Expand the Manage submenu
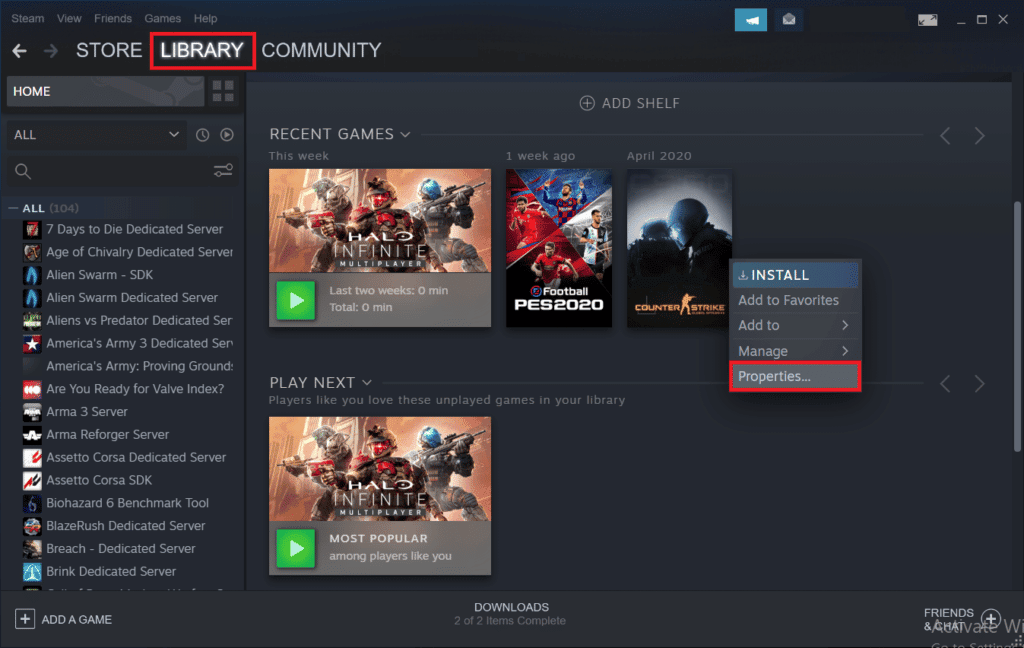 794,350
